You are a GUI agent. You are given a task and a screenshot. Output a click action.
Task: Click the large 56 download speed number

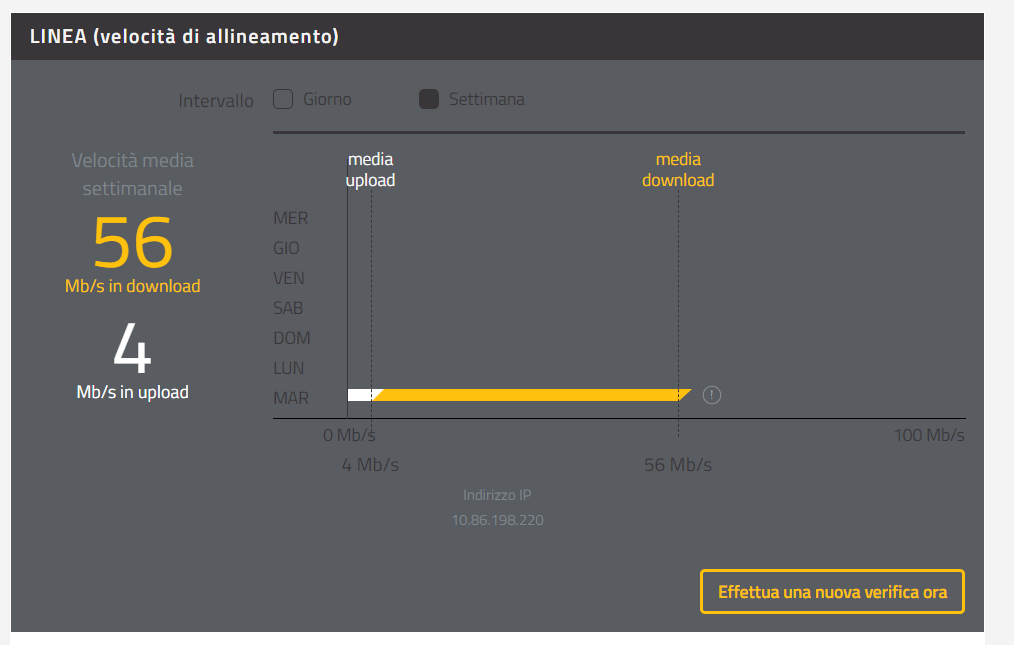[133, 243]
